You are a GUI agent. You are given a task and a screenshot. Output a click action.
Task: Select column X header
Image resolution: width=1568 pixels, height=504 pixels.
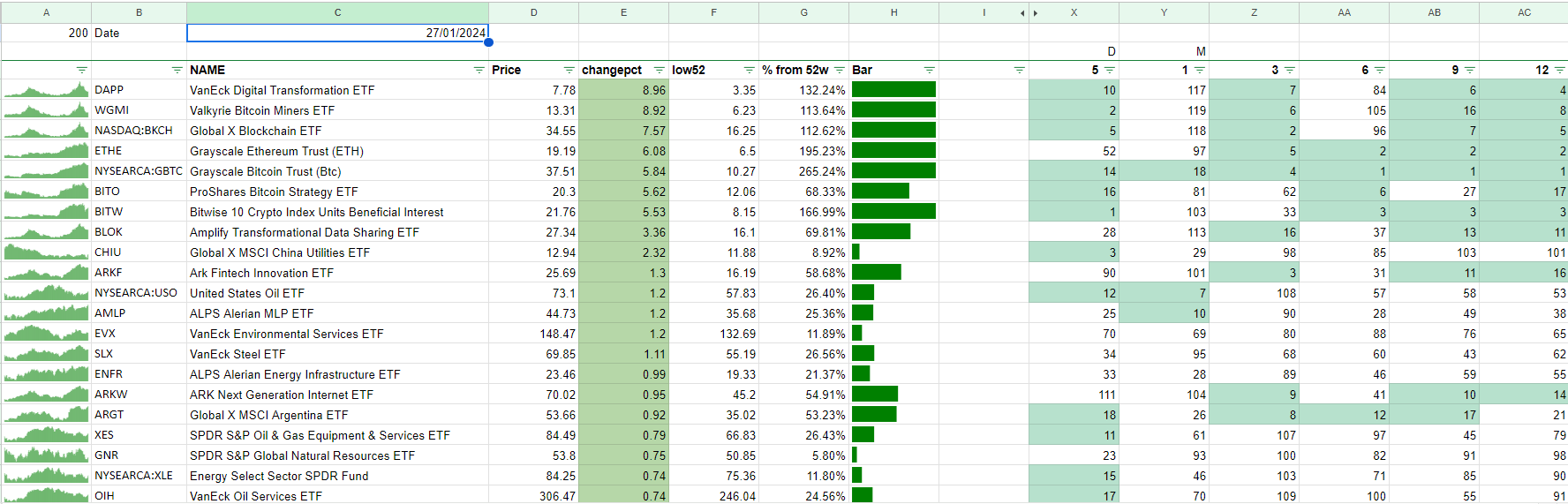point(1074,12)
